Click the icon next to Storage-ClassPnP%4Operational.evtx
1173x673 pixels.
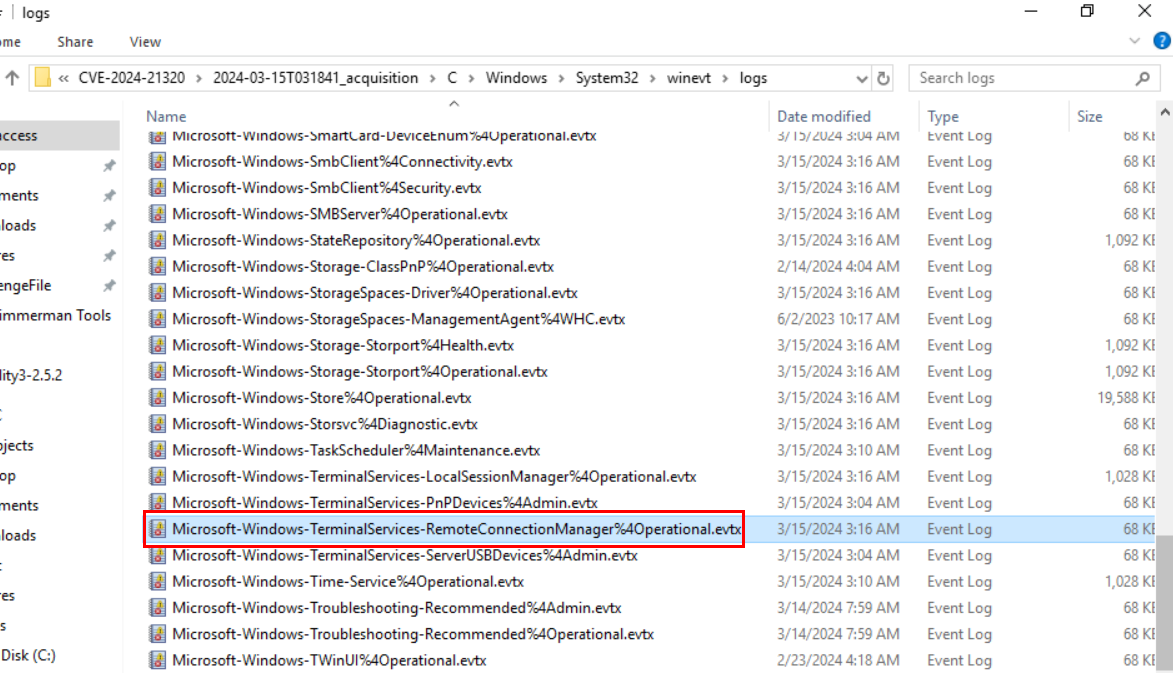point(157,266)
